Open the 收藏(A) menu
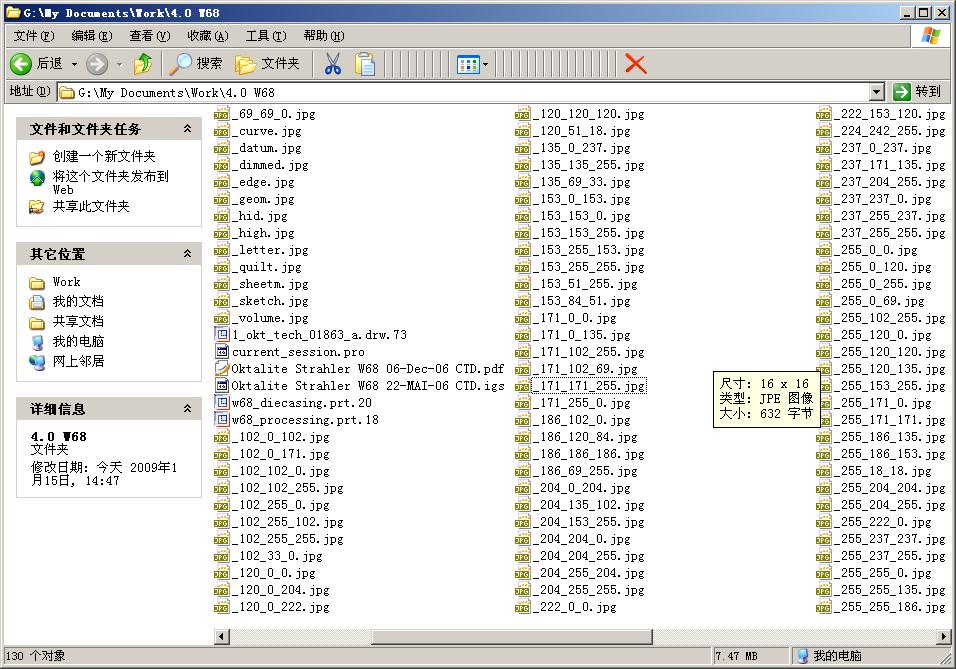This screenshot has height=669, width=956. pyautogui.click(x=208, y=36)
